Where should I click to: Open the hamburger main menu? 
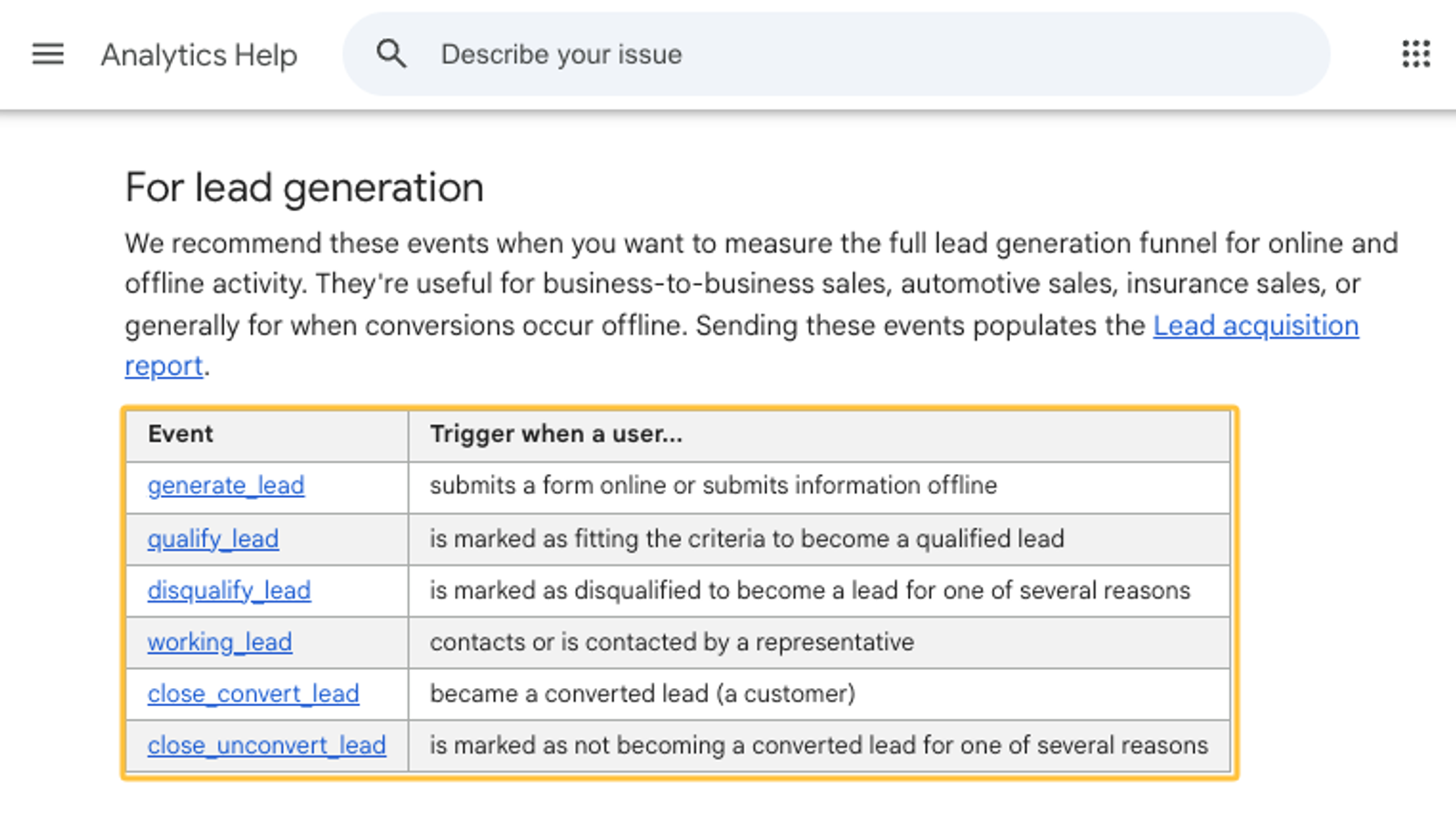48,55
